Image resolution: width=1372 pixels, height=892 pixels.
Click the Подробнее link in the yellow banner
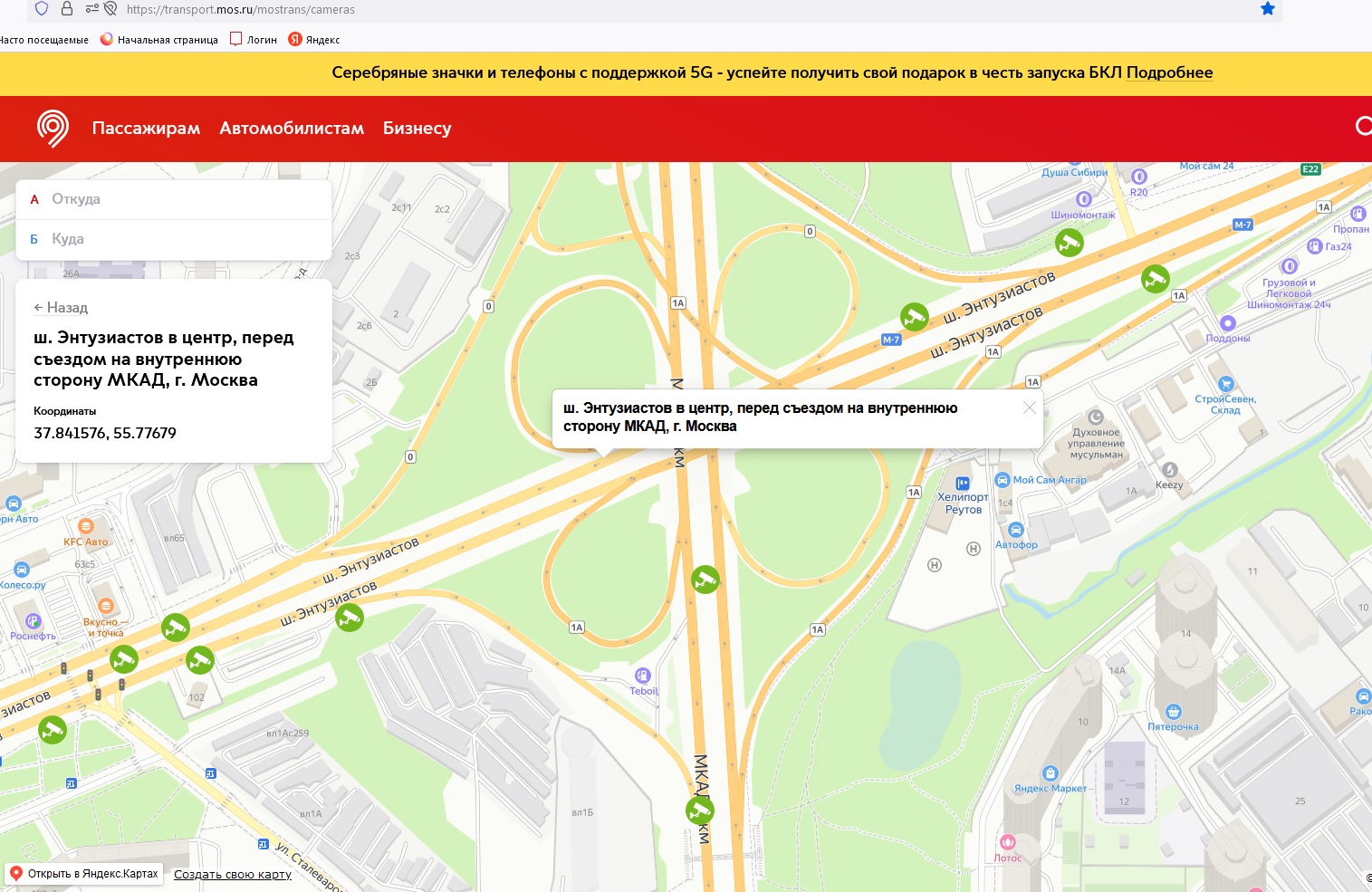click(1169, 73)
